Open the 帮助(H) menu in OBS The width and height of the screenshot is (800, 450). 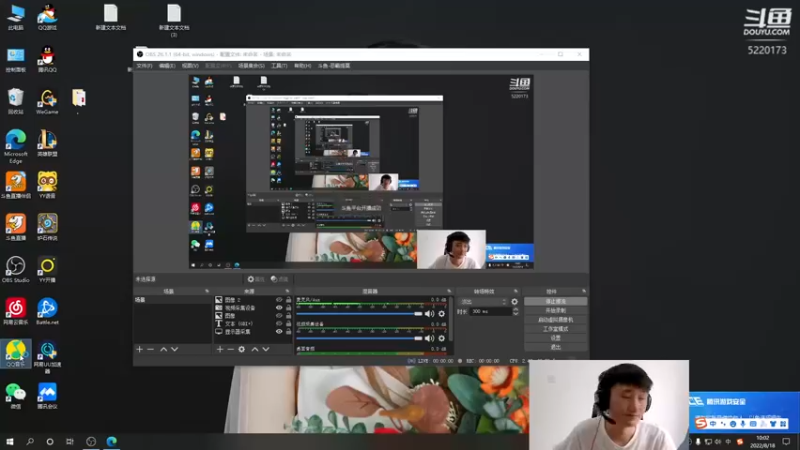click(302, 66)
